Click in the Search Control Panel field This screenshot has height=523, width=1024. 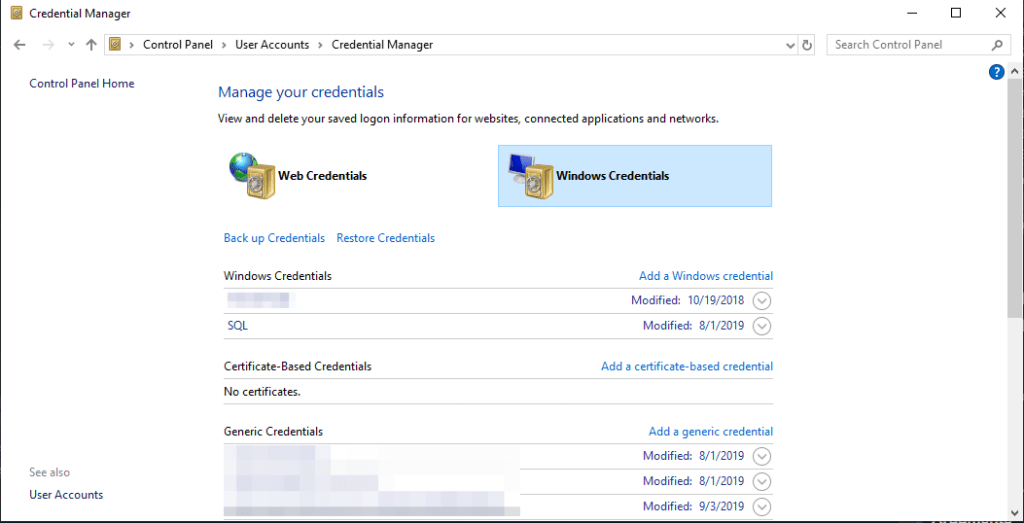(x=905, y=45)
